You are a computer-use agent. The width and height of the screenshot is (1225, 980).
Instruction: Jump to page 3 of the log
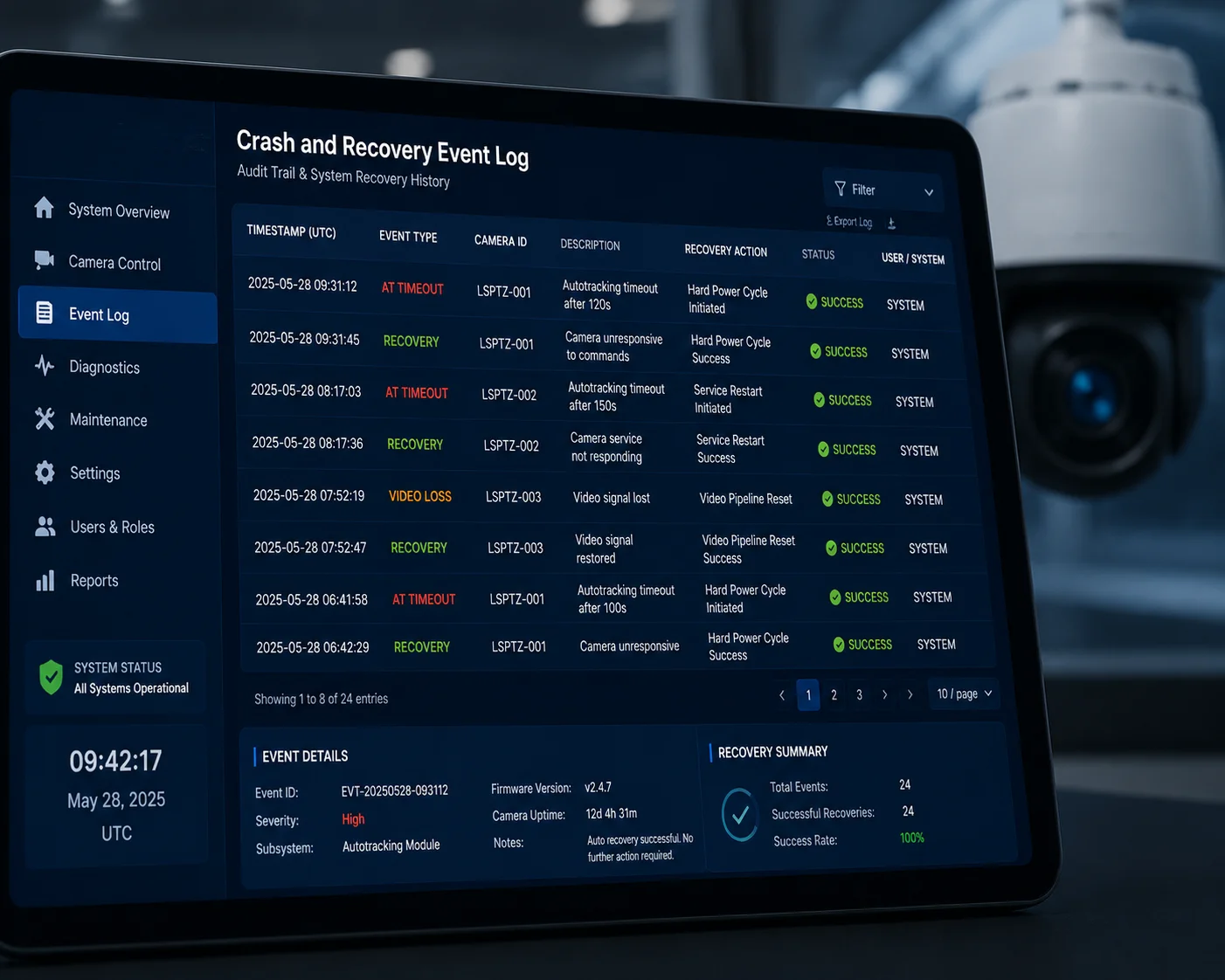point(860,695)
